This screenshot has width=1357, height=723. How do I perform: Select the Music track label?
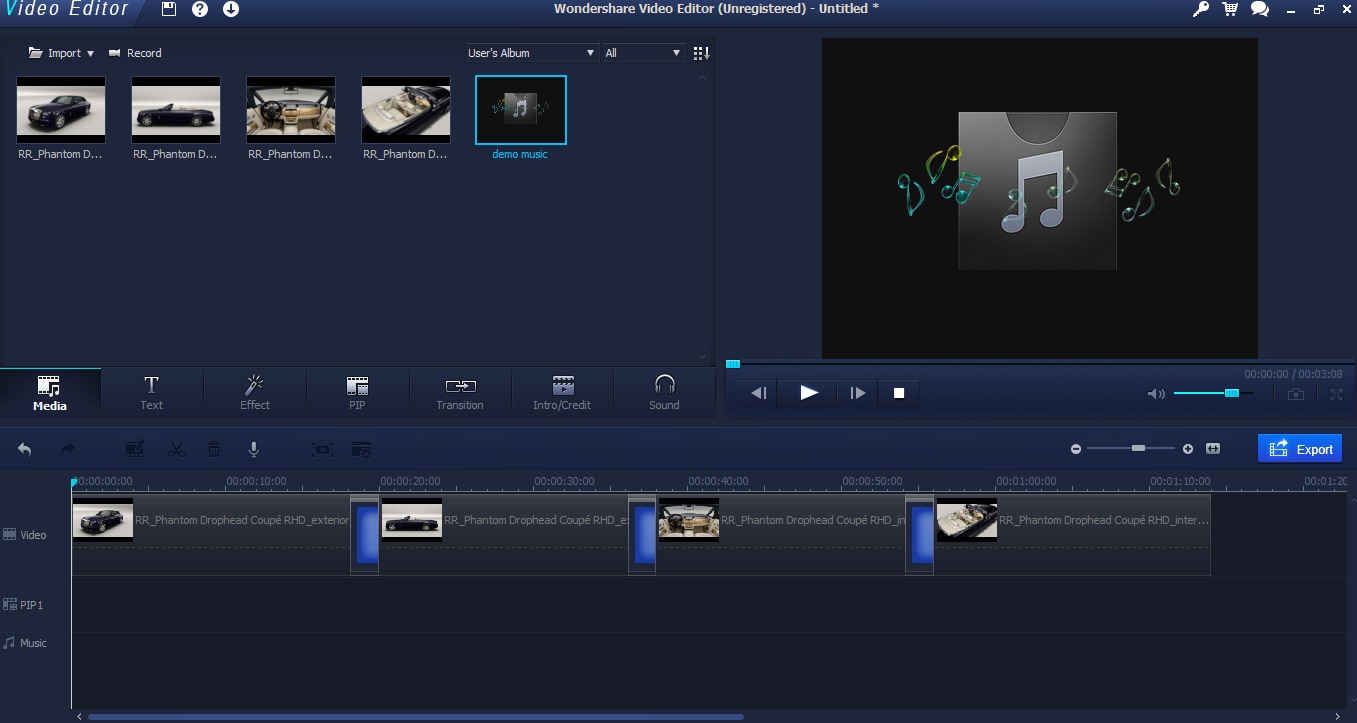tap(25, 643)
